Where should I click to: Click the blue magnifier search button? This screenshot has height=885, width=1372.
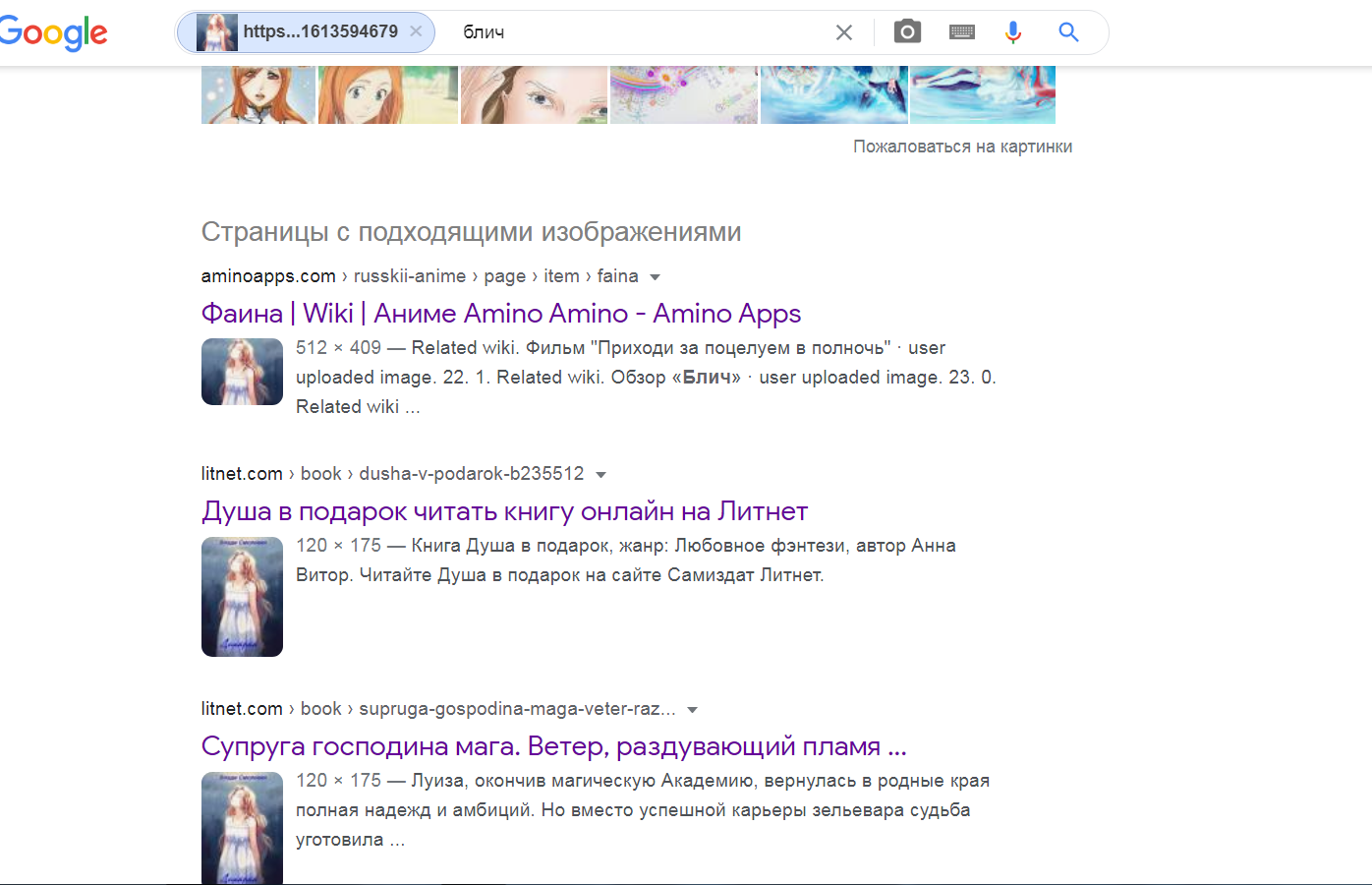pyautogui.click(x=1068, y=32)
